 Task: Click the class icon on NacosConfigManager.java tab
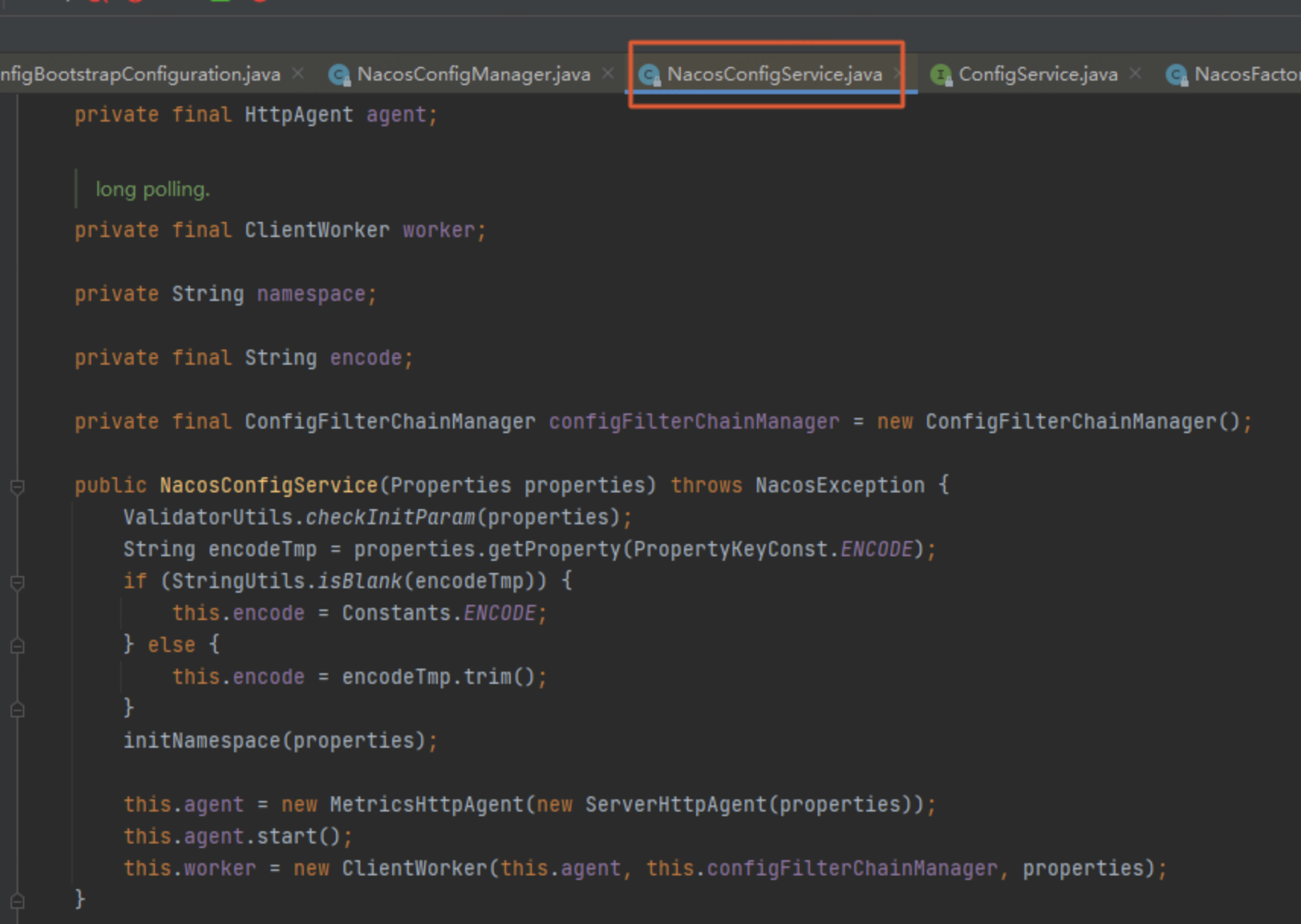tap(339, 74)
